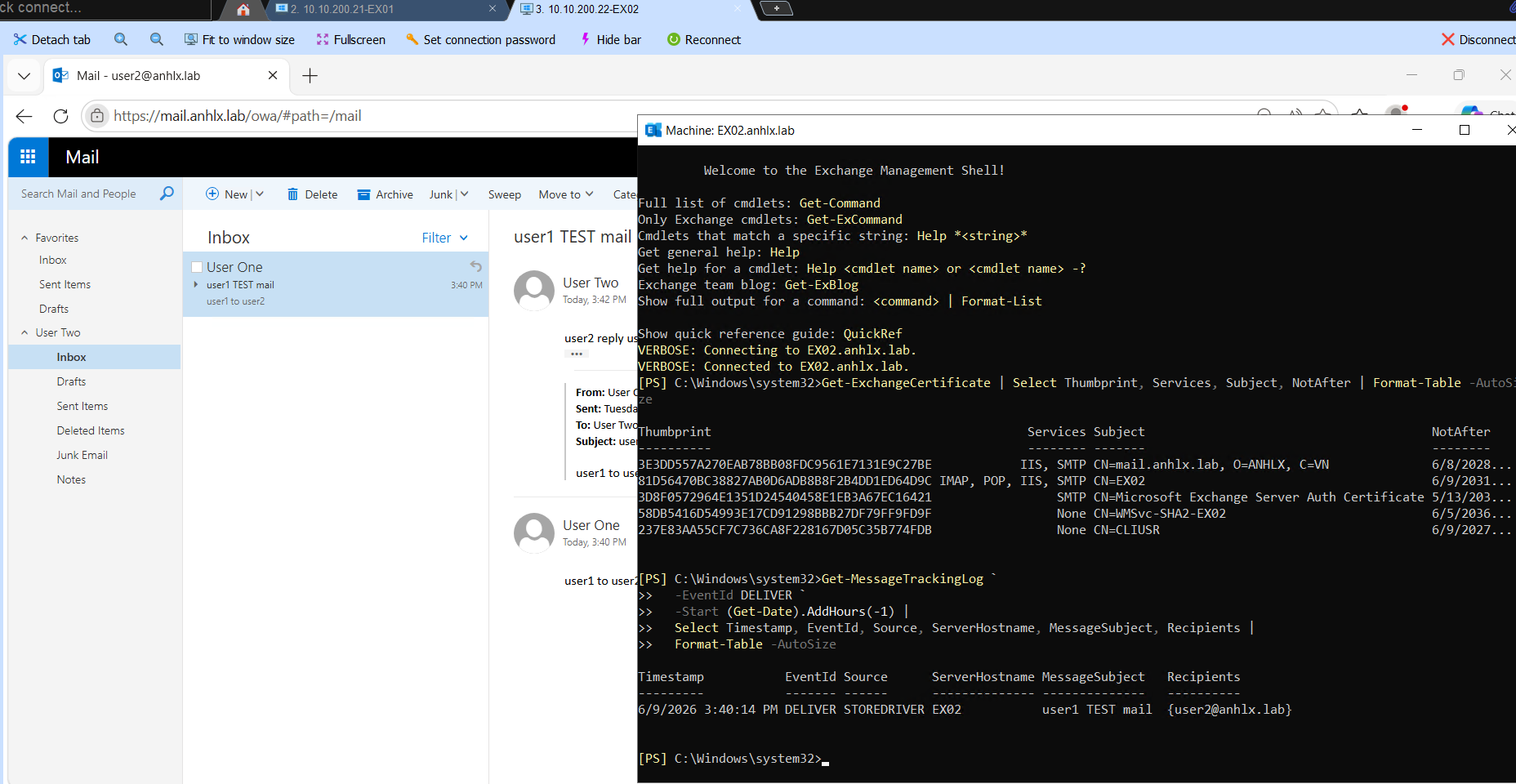Reload the OWA page
Screen dimensions: 1516x784
coord(60,116)
